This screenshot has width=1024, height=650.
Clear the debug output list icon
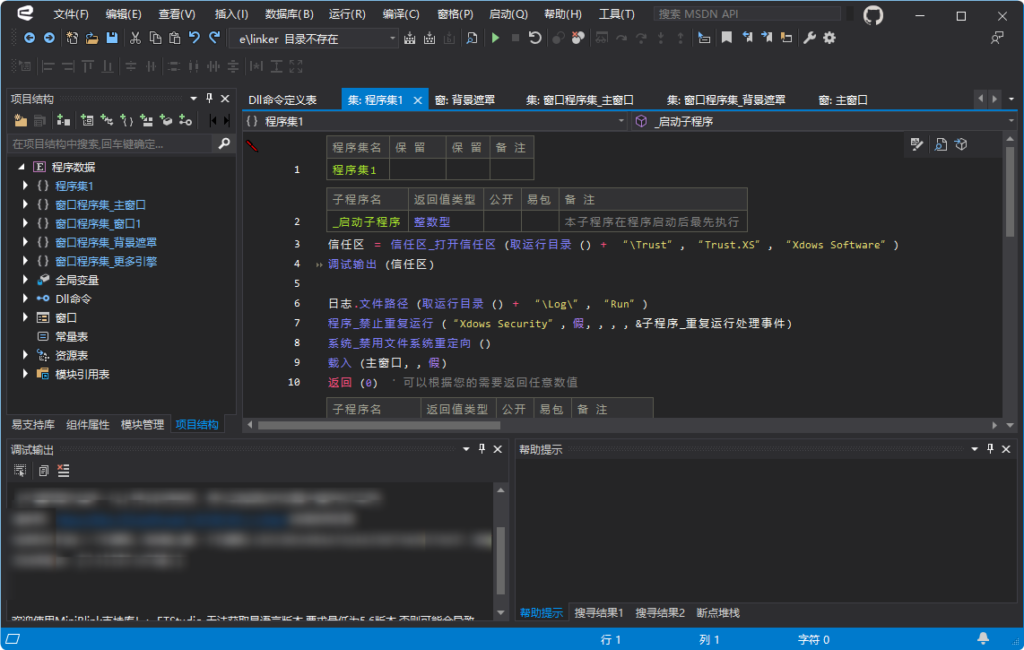click(x=63, y=470)
